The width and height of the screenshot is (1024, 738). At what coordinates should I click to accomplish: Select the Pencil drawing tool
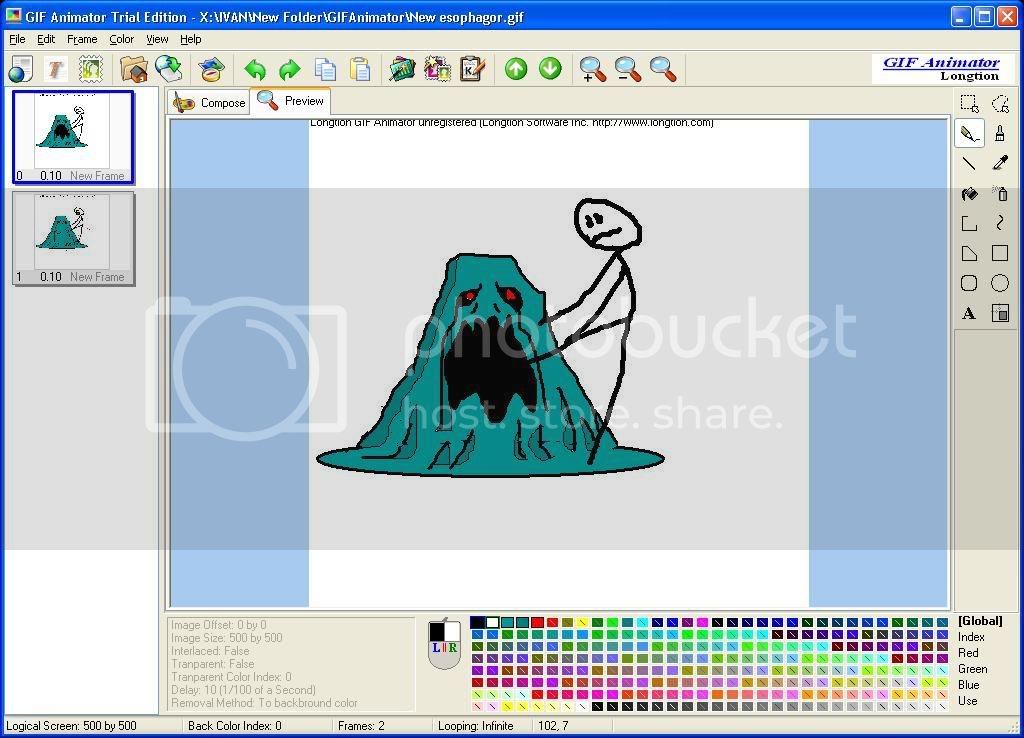(969, 133)
